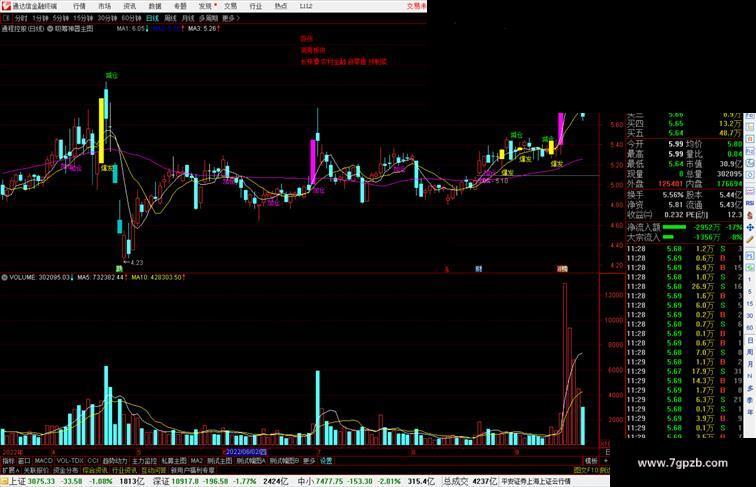Open the 数据 menu
The image size is (756, 487).
click(155, 6)
